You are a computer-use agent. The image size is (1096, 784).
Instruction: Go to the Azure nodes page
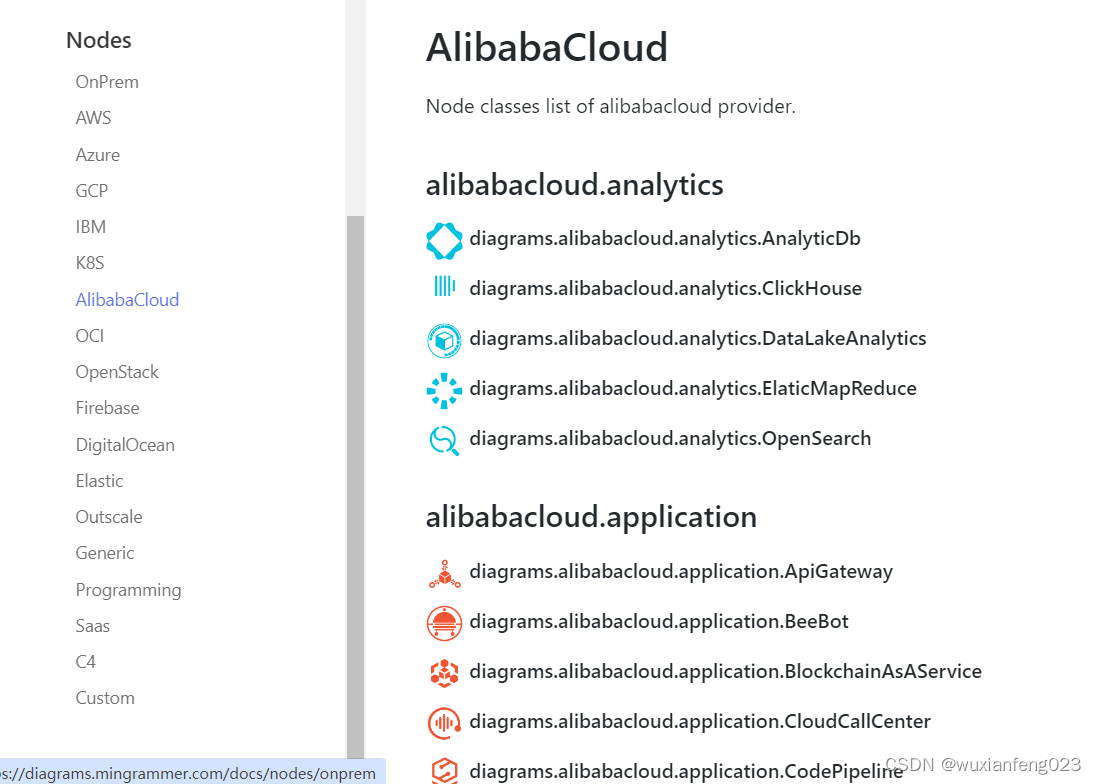[97, 154]
